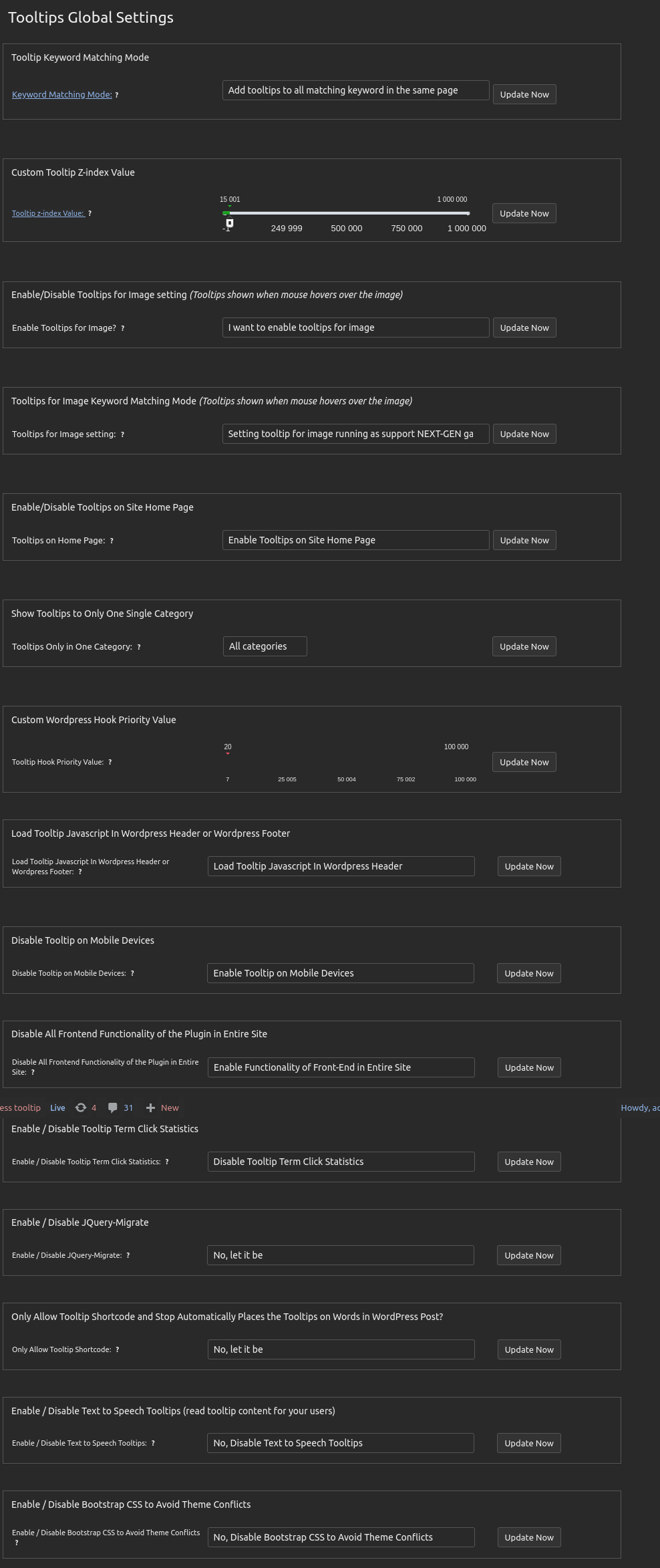The height and width of the screenshot is (1568, 660).
Task: Click the Keyword Matching Mode link
Action: pos(62,95)
